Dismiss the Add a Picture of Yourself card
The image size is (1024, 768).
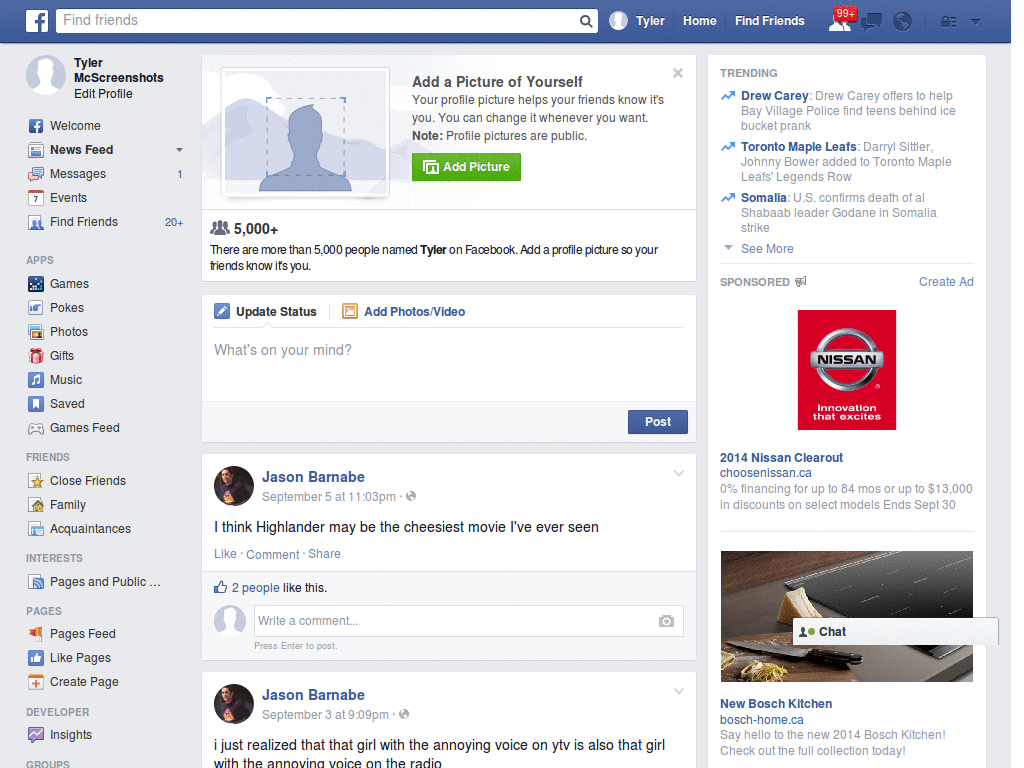678,73
